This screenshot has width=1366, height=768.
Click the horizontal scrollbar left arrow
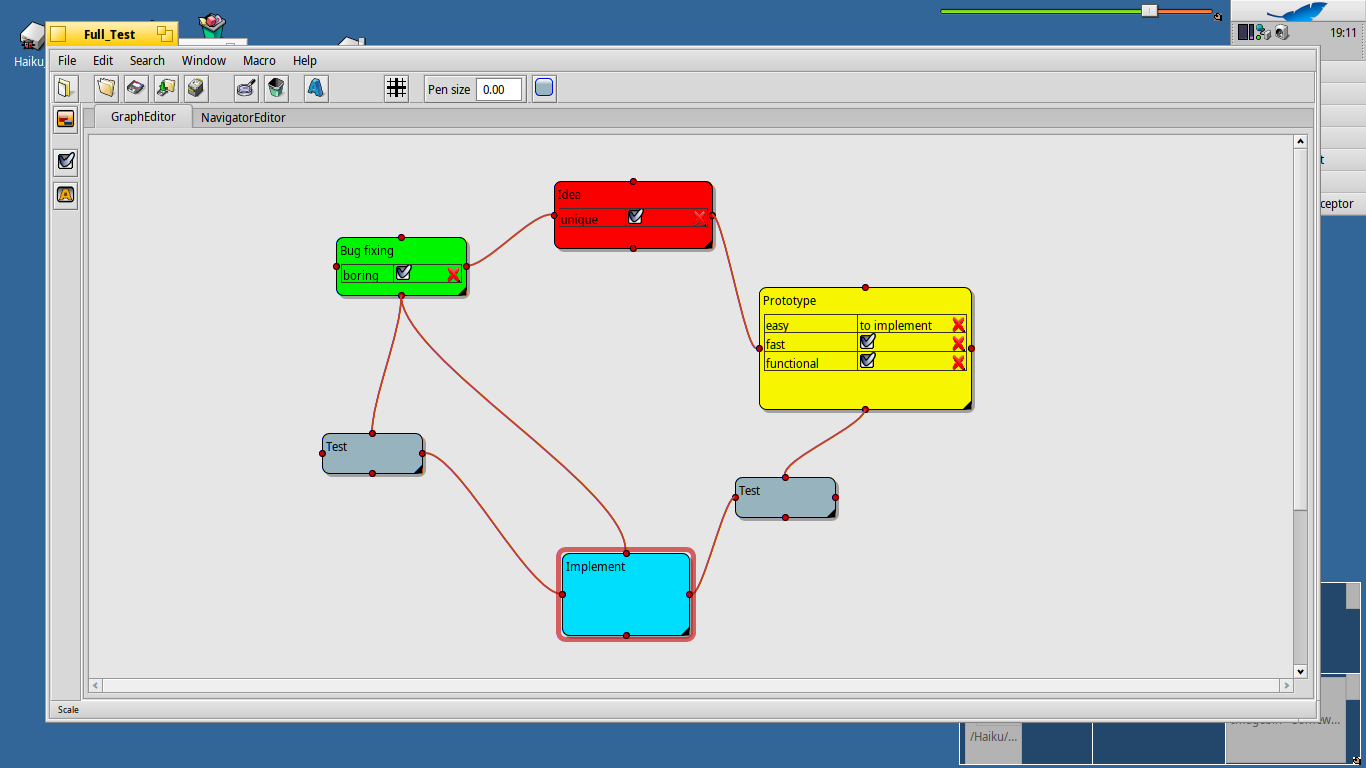coord(96,686)
